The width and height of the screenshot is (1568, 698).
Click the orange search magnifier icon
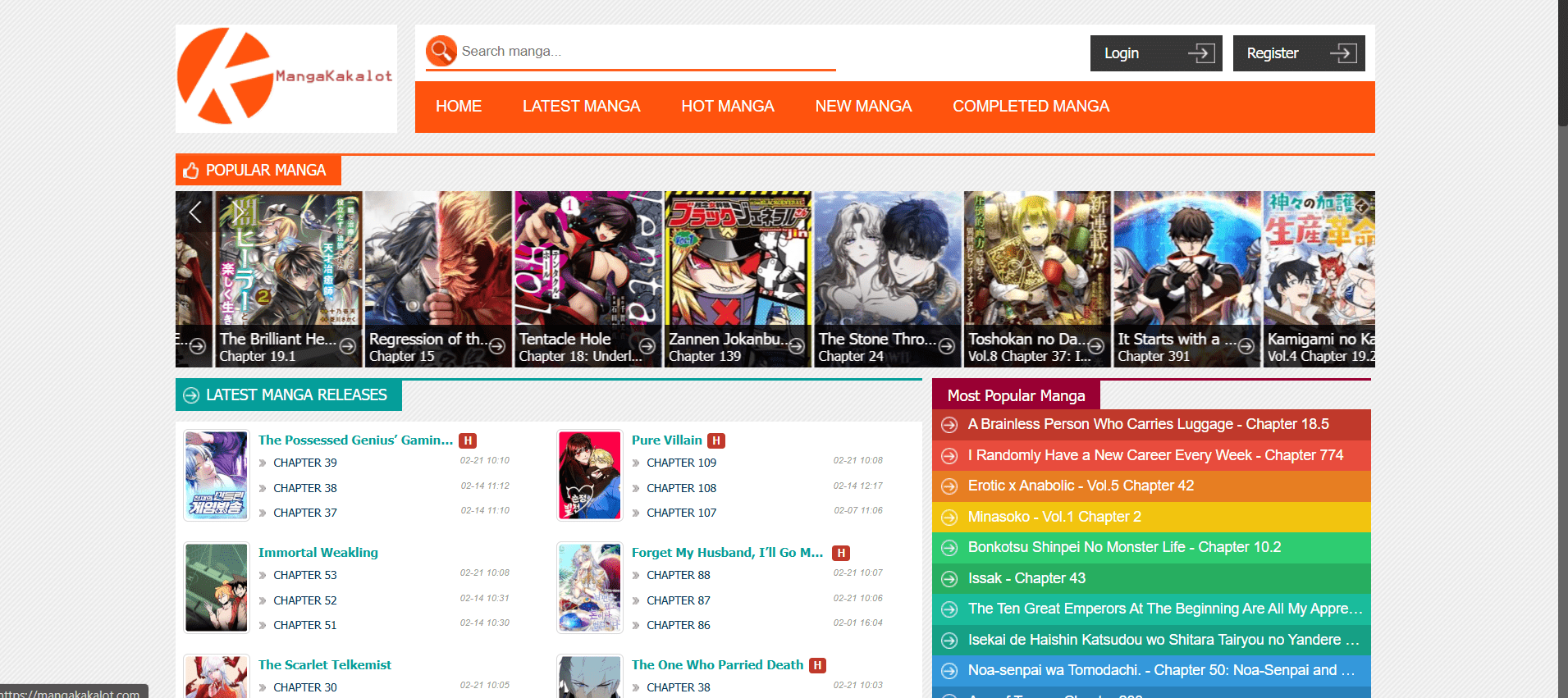(441, 51)
